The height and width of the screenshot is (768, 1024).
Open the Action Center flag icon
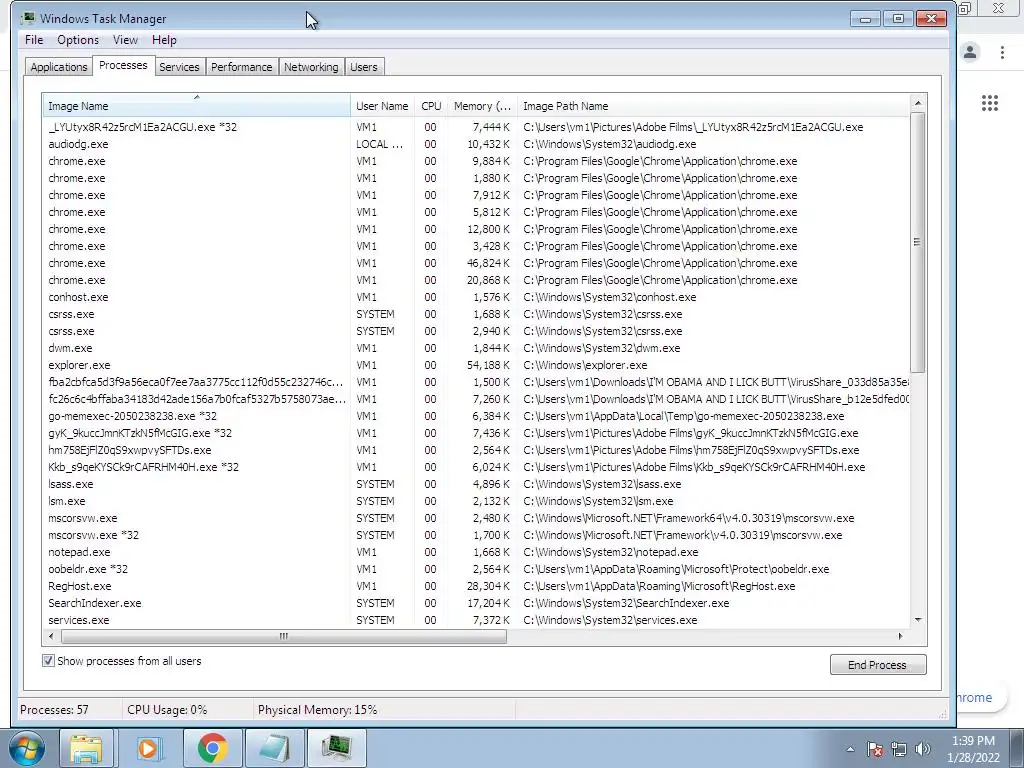pos(874,749)
